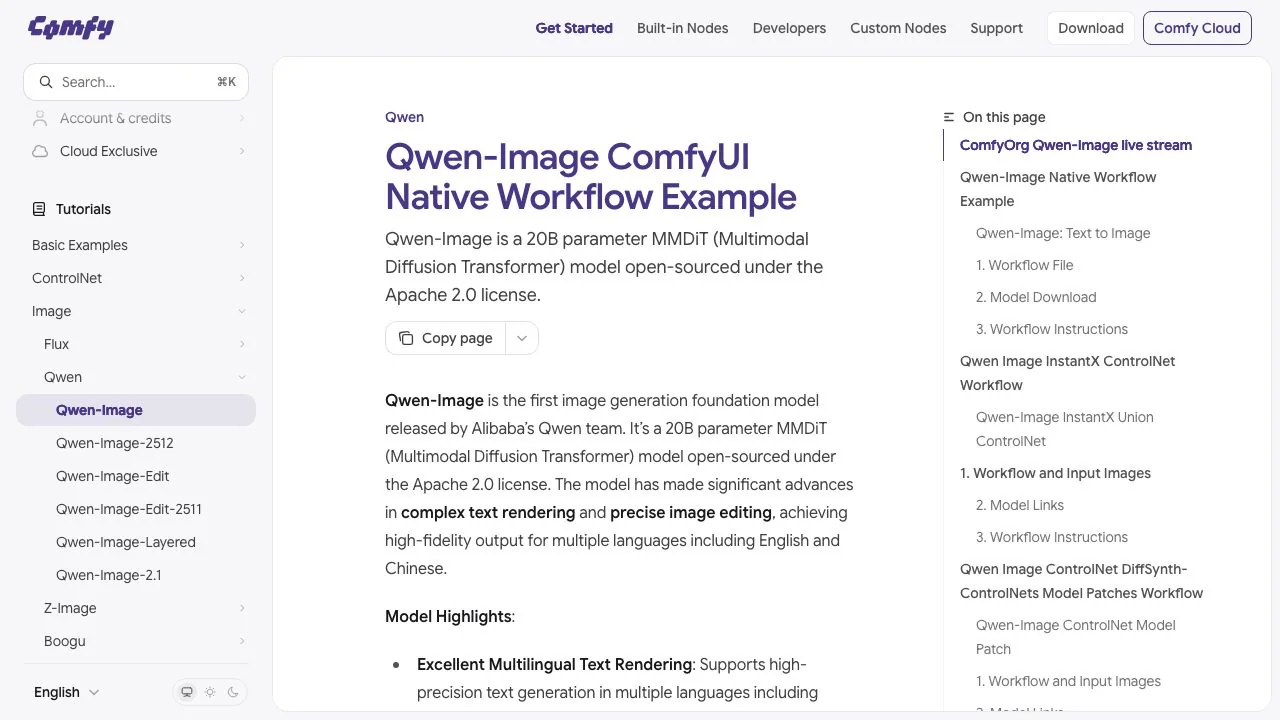This screenshot has width=1280, height=720.
Task: Open Comfy Cloud
Action: (1197, 28)
